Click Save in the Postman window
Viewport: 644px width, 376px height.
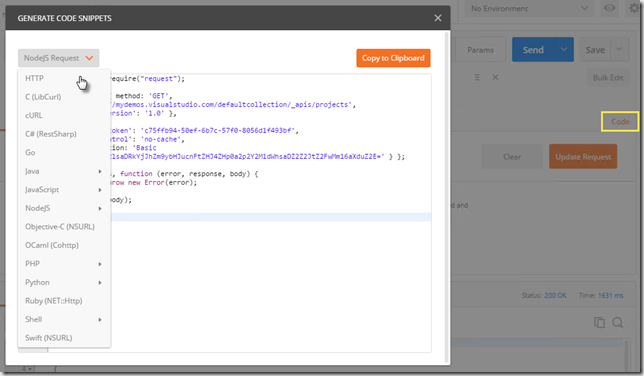click(x=595, y=50)
